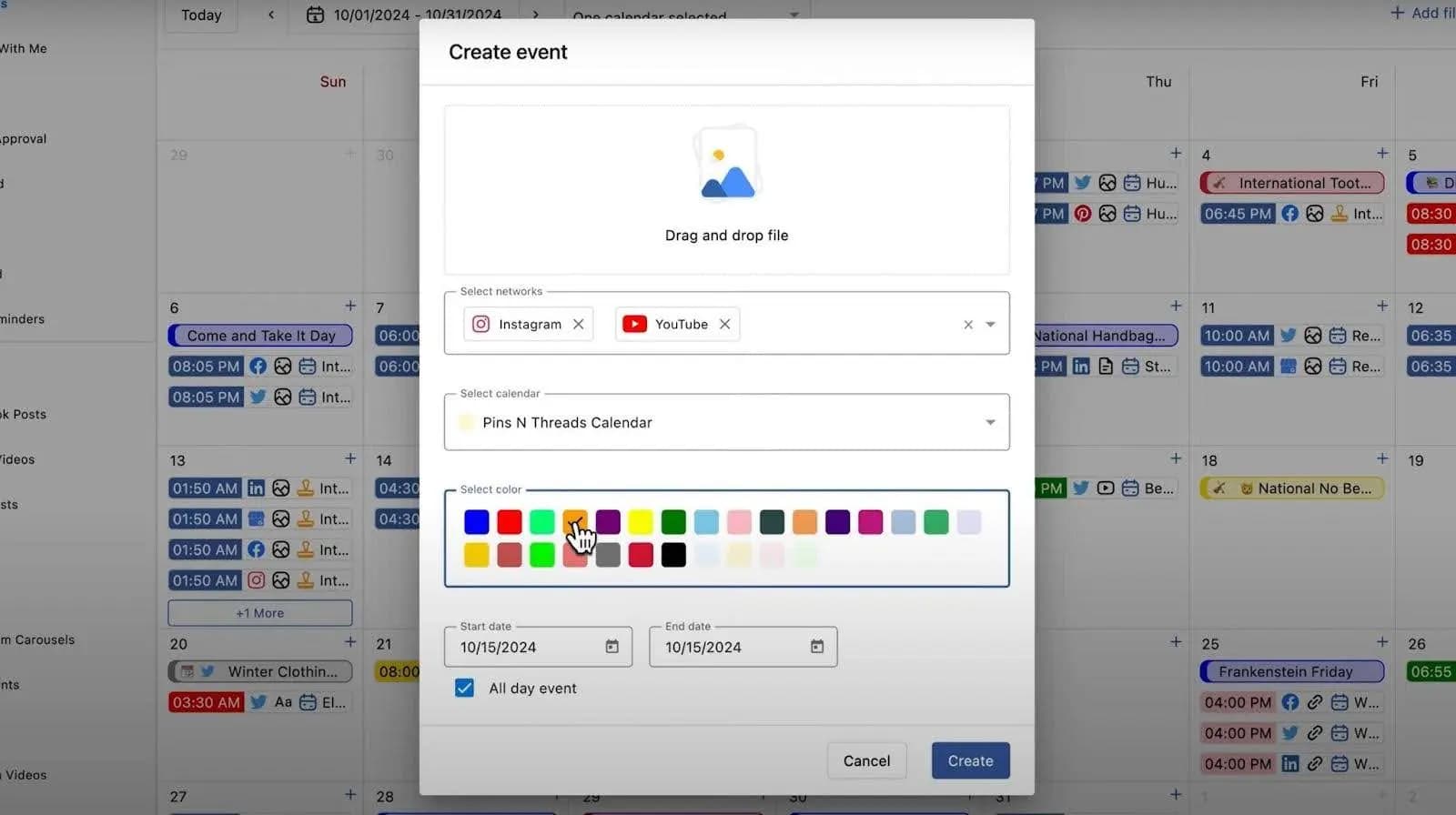Open the With Me item in left sidebar
The image size is (1456, 815).
tap(24, 48)
